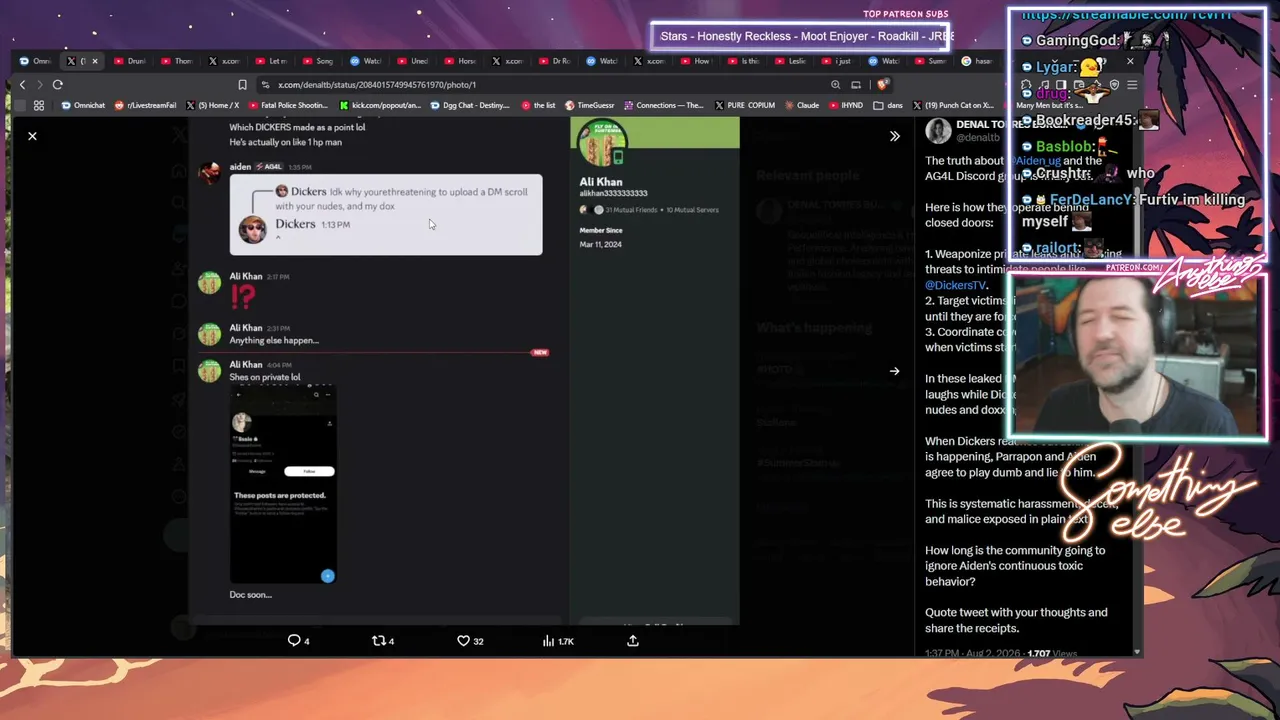The image size is (1280, 720).
Task: Click the "Anything else happen..." message
Action: tap(274, 340)
